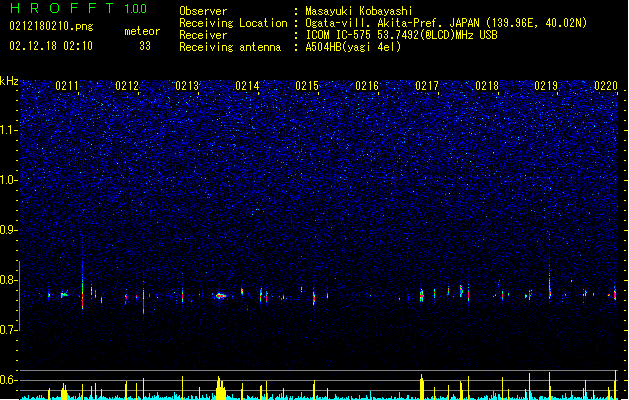
Task: Click the 1.1 kHz axis label
Action: tap(9, 130)
